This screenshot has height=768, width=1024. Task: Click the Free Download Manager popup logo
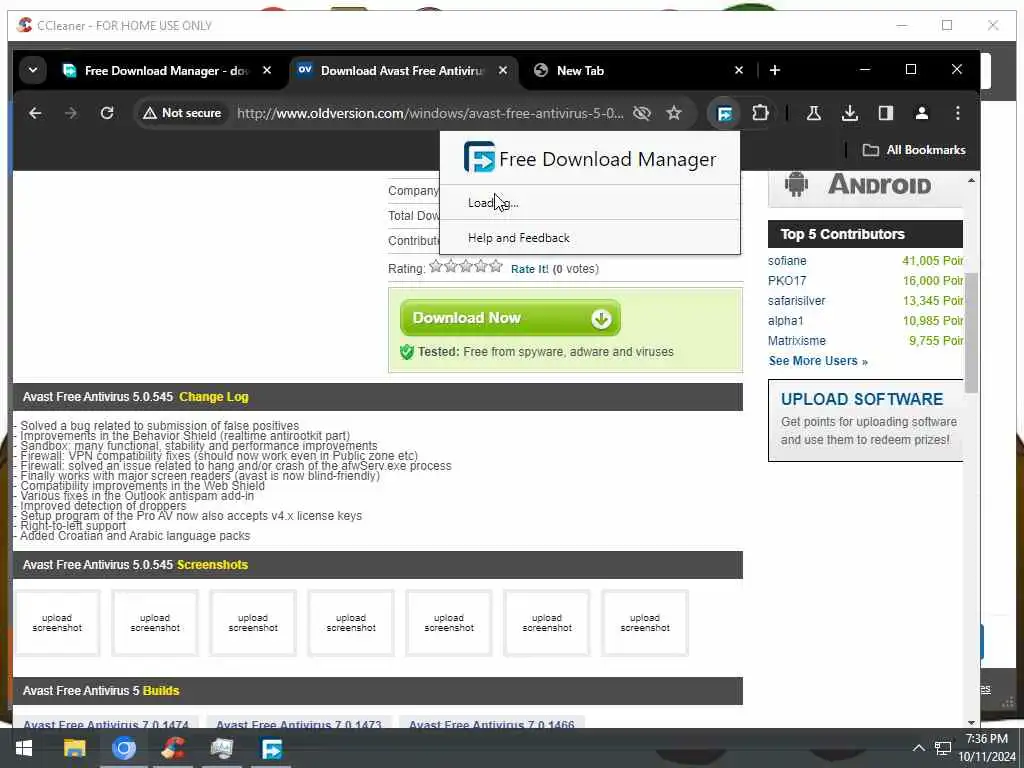click(x=479, y=157)
